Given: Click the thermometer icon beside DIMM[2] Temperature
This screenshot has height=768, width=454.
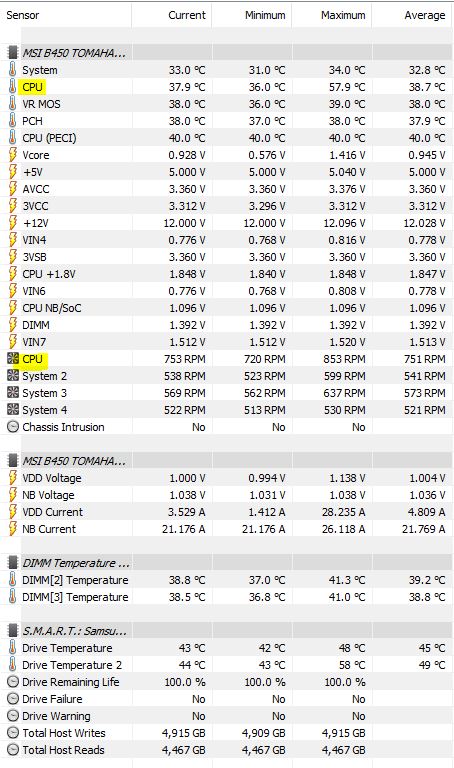Looking at the screenshot, I should point(13,580).
